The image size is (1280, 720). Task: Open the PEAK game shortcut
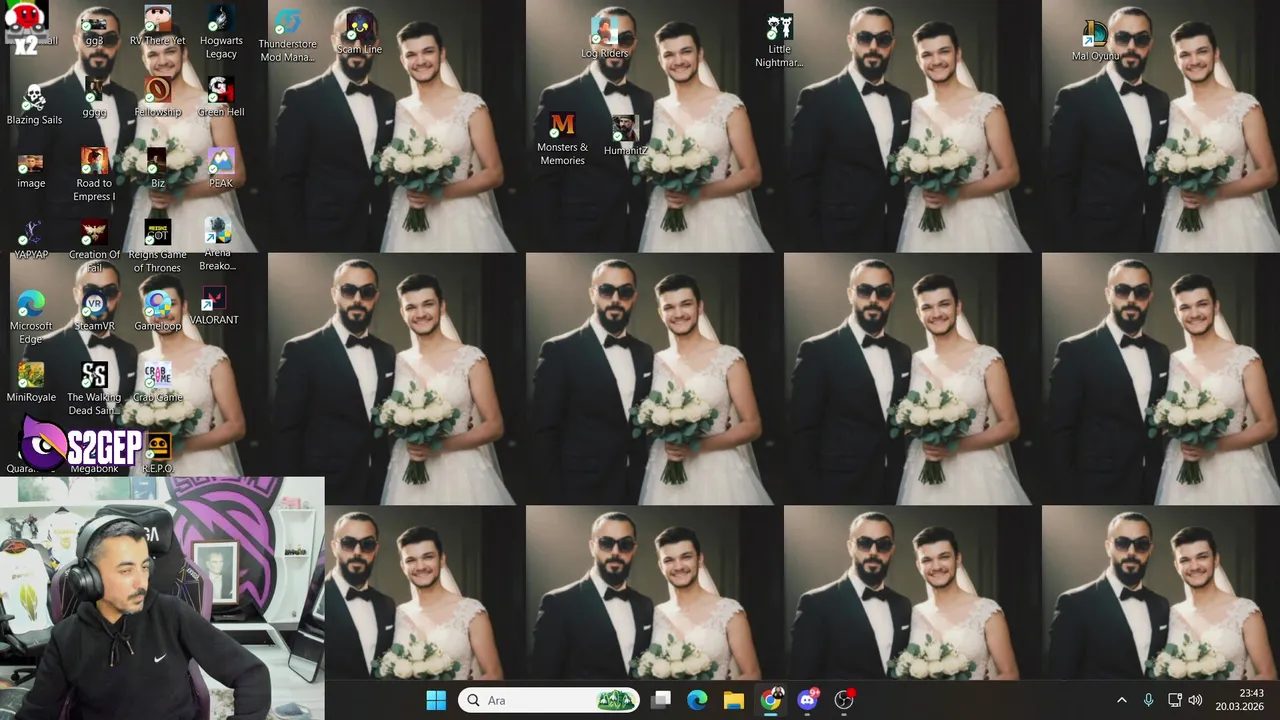coord(221,169)
